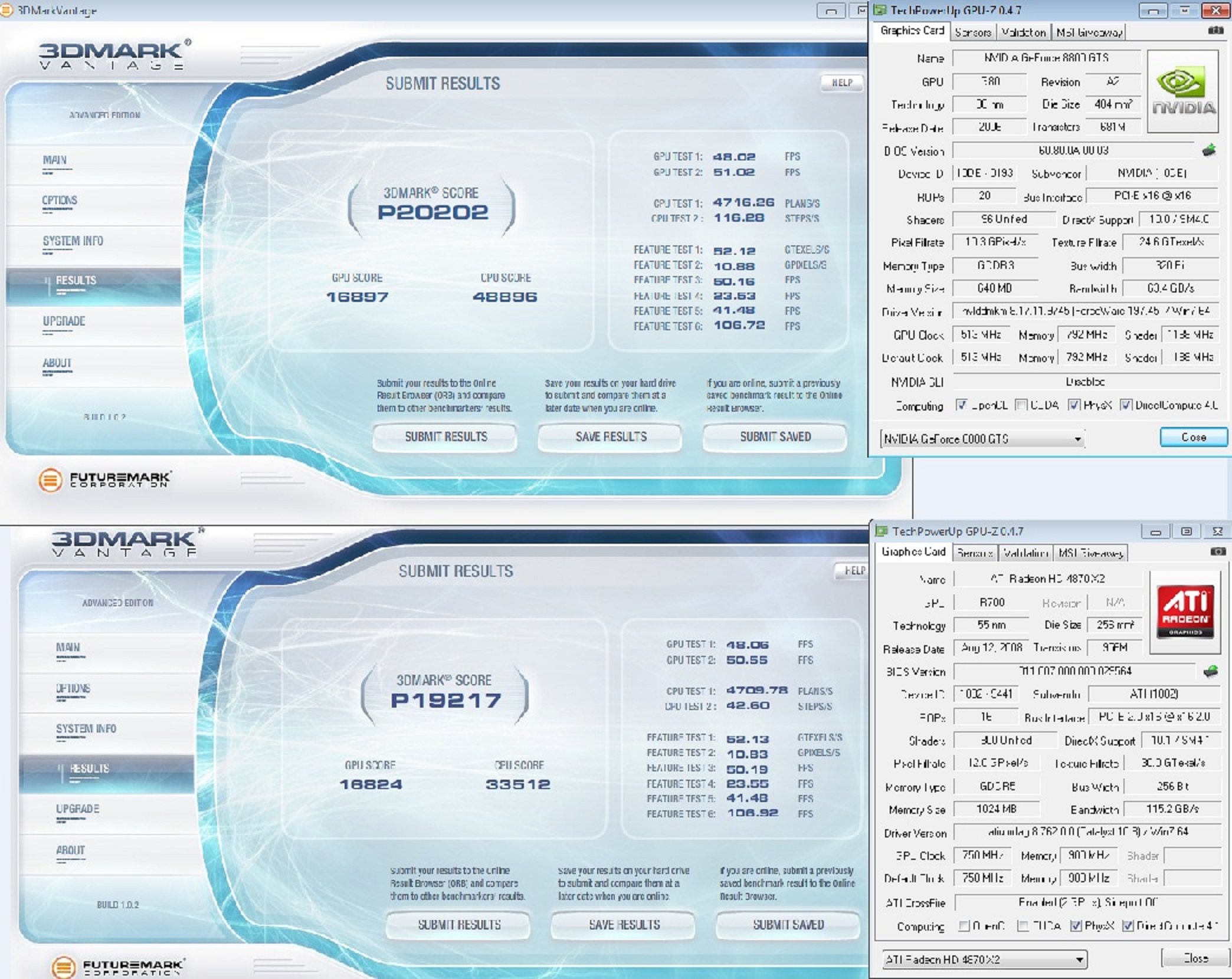Click P20202 score in top 3DMark
The image size is (1232, 979).
[x=432, y=212]
